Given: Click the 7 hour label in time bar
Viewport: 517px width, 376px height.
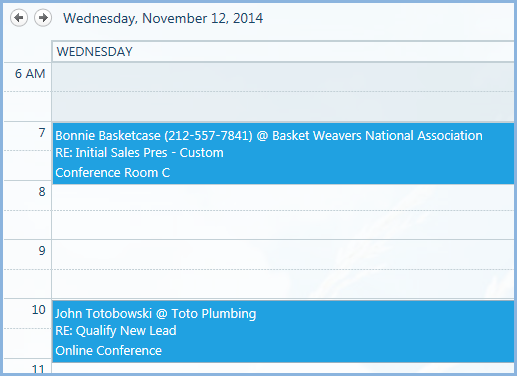Looking at the screenshot, I should point(42,133).
